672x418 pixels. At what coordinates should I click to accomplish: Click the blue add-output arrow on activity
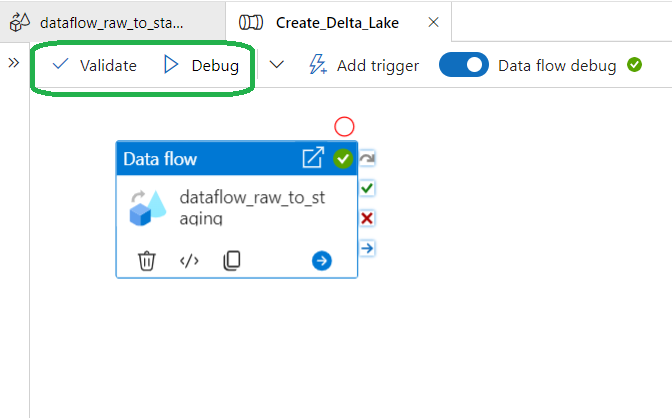click(321, 261)
